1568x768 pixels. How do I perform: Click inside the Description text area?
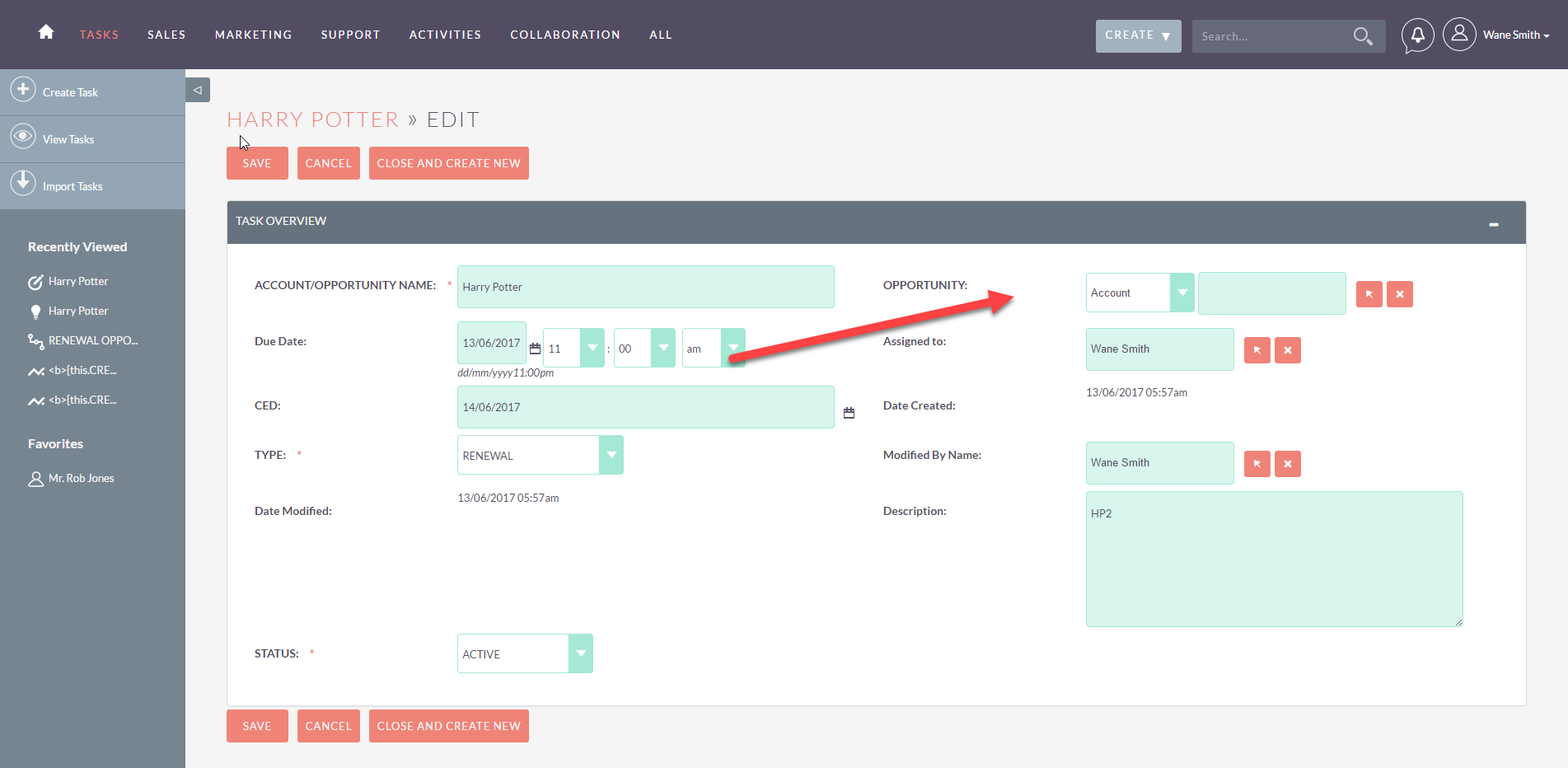[x=1274, y=559]
